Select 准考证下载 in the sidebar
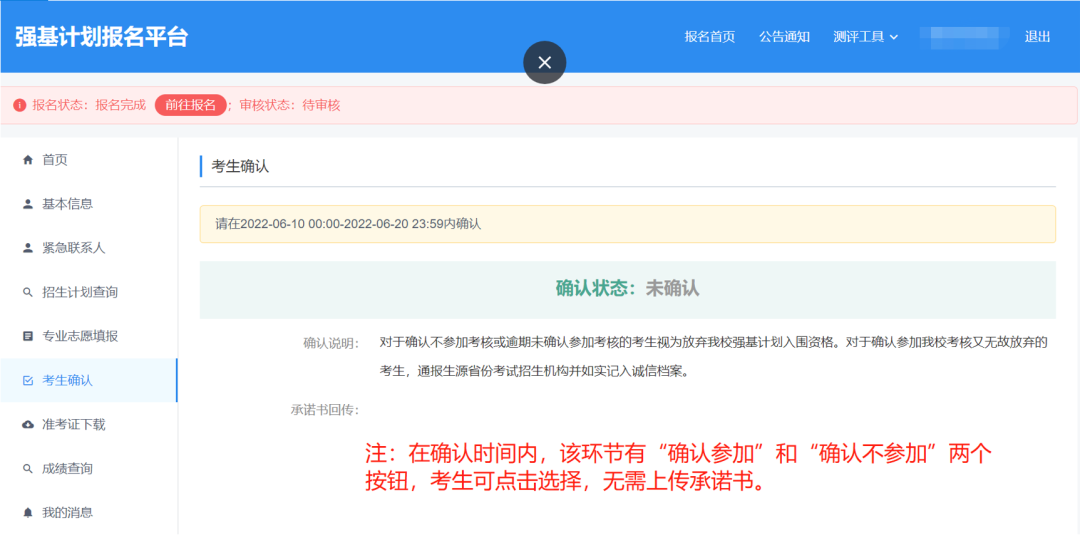Viewport: 1080px width, 560px height. pos(73,425)
